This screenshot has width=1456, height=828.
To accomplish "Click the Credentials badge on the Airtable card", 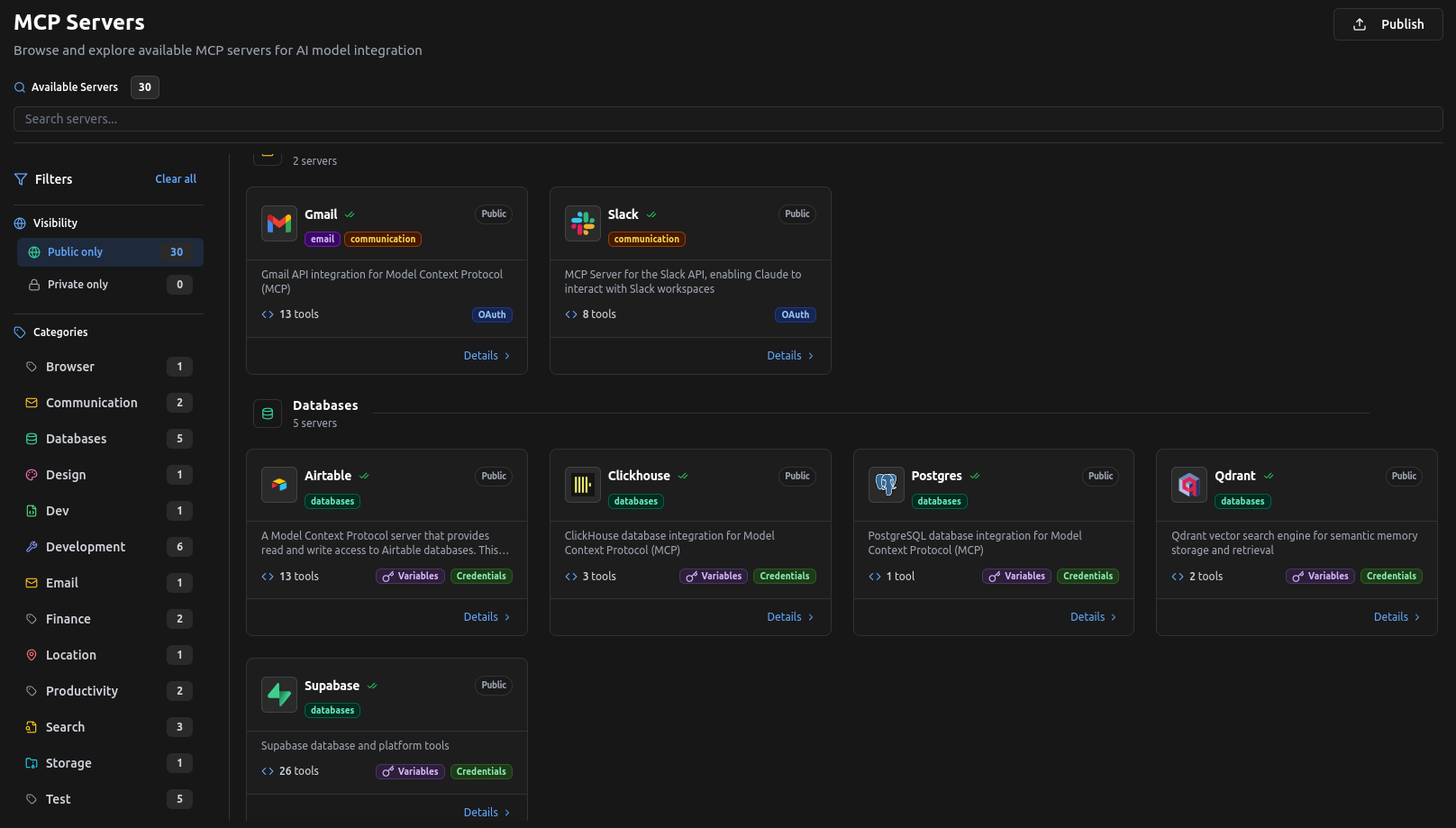I will [481, 577].
